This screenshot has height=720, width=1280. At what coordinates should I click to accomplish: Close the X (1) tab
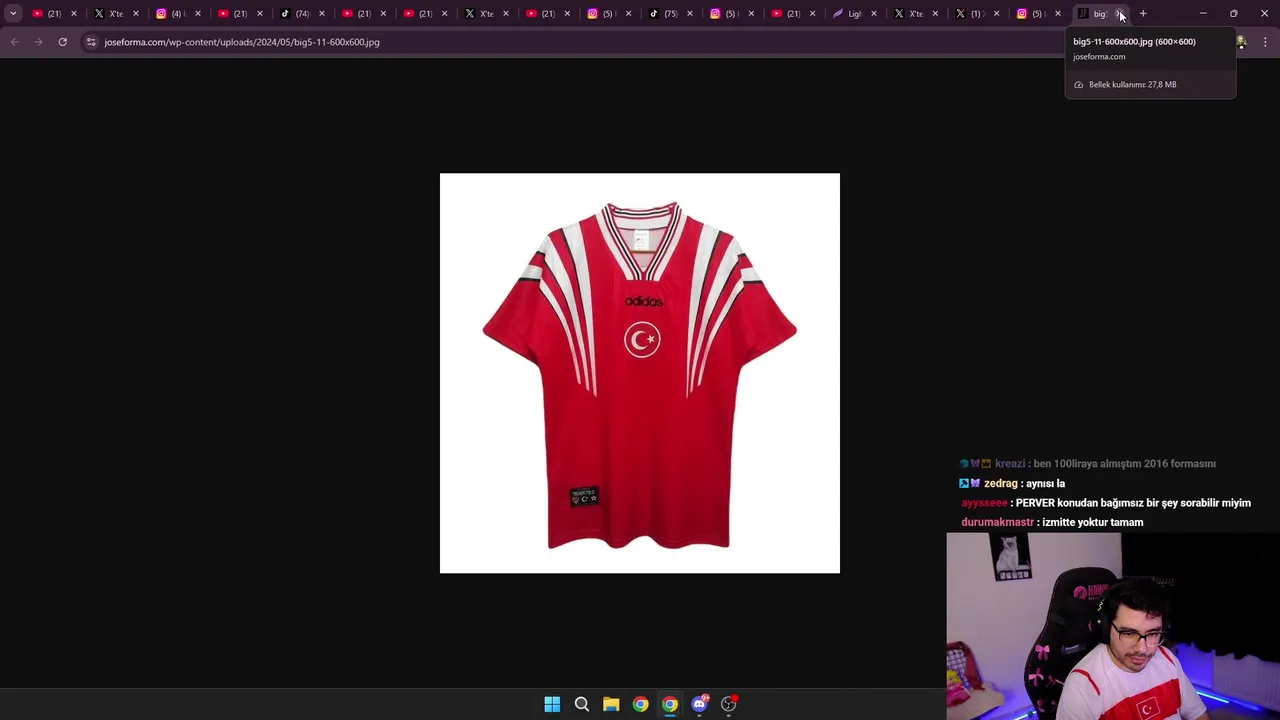pos(996,13)
